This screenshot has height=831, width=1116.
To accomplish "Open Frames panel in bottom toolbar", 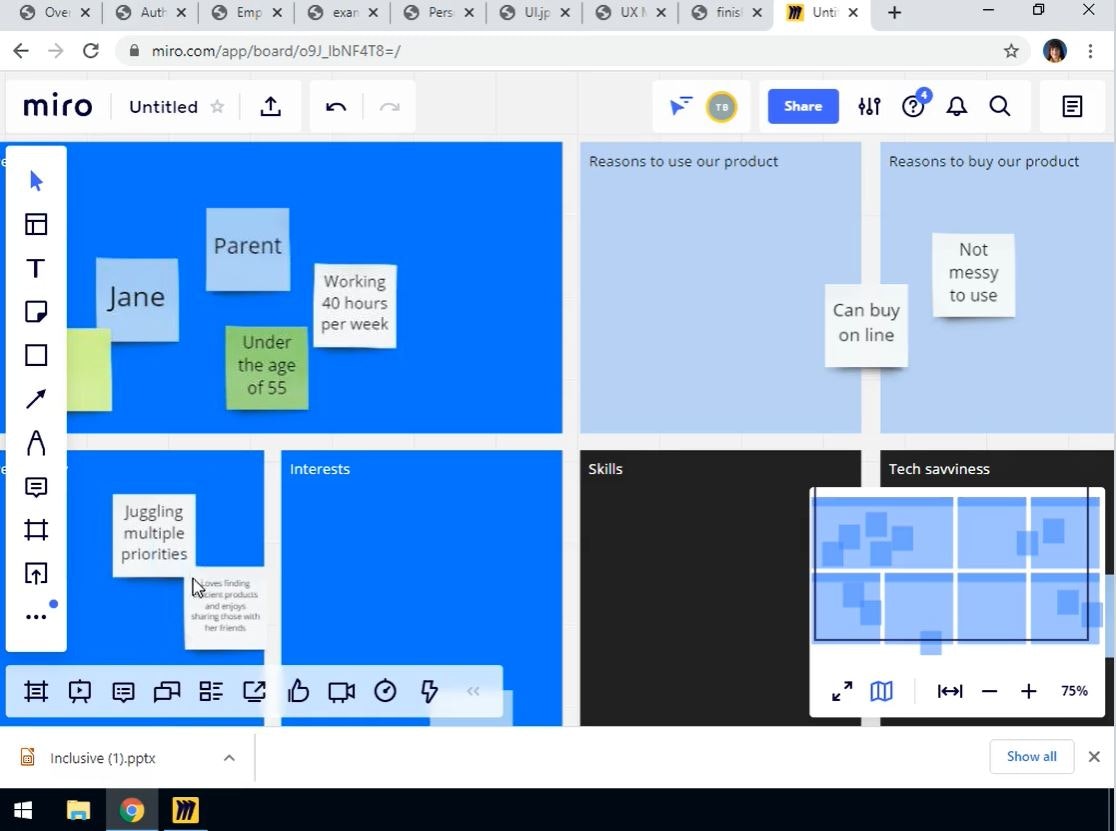I will point(36,691).
